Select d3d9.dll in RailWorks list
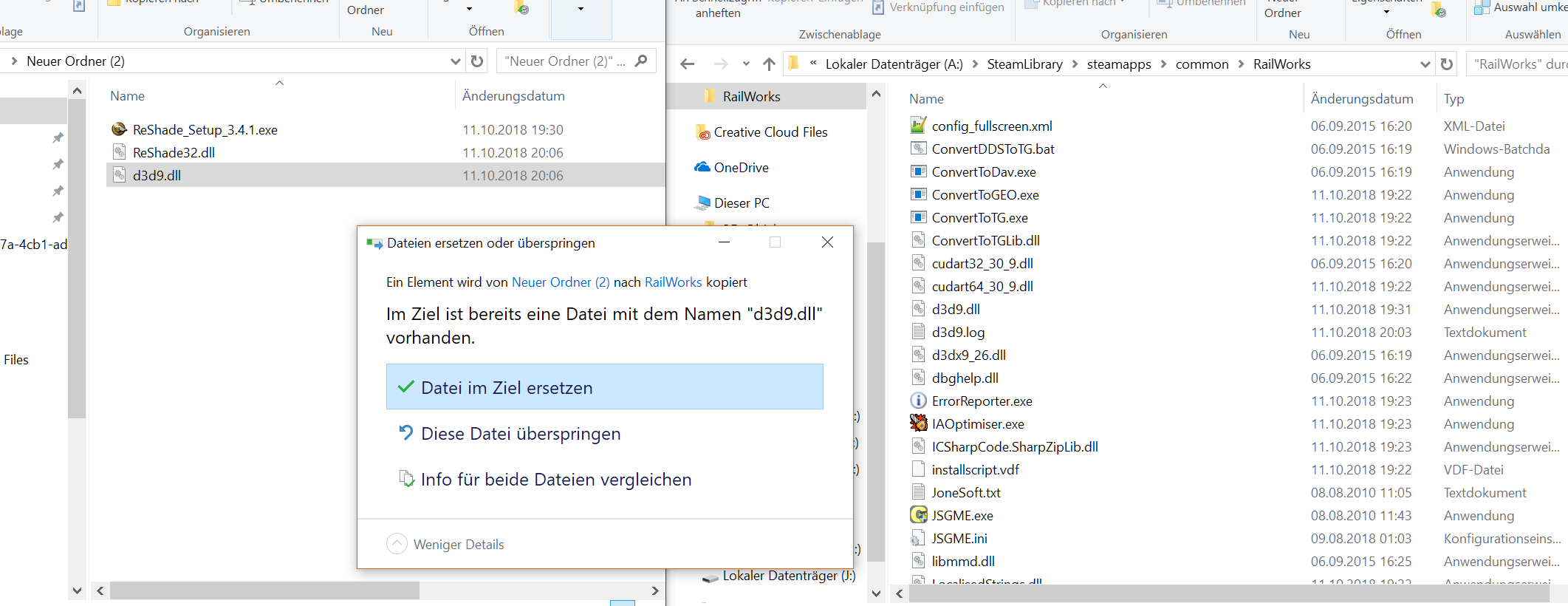 (x=956, y=309)
